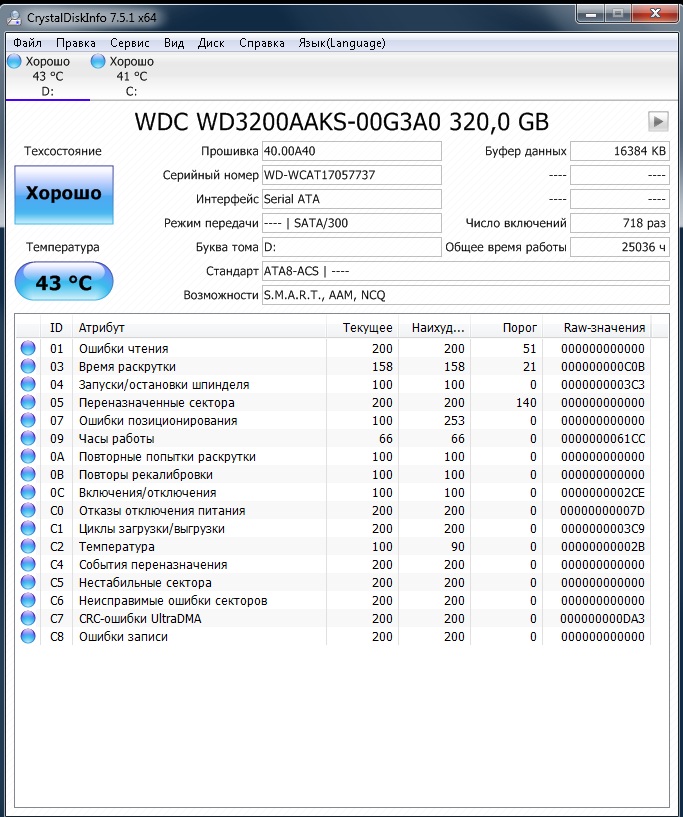Click the Стандарт field ATA8-ACS

(466, 271)
